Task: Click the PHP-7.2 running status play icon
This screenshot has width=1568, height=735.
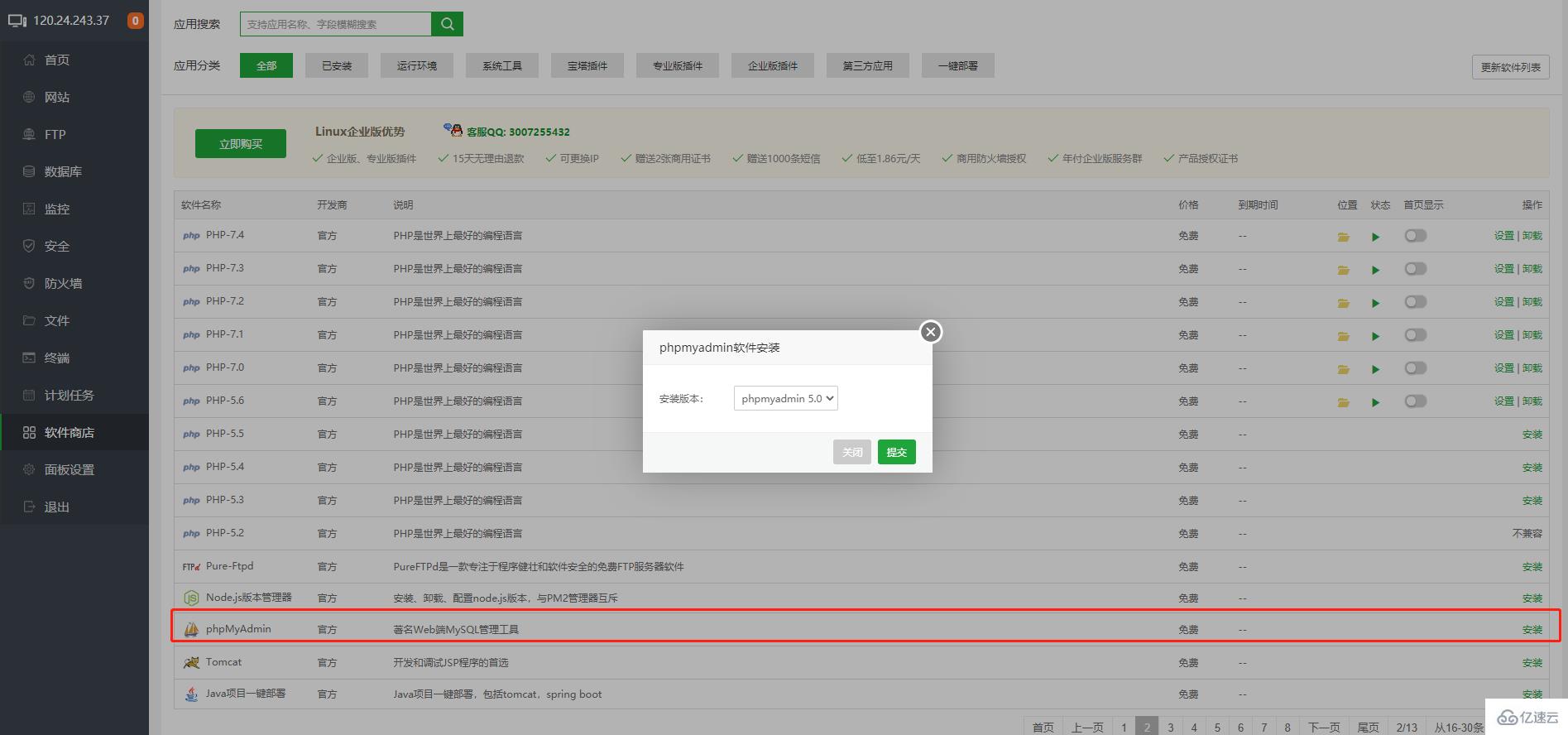Action: [x=1375, y=303]
